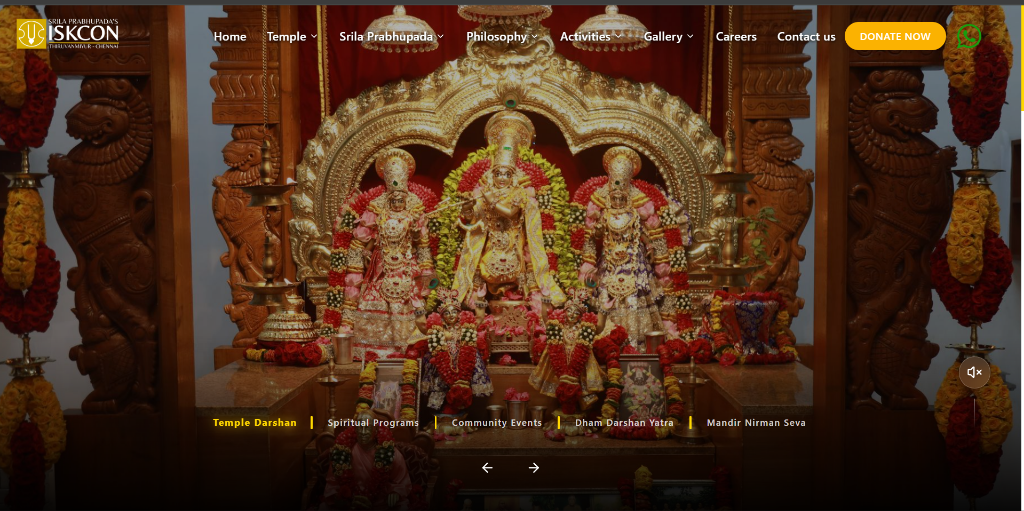Click the ISKCON logo in header
The height and width of the screenshot is (511, 1024).
coord(68,34)
